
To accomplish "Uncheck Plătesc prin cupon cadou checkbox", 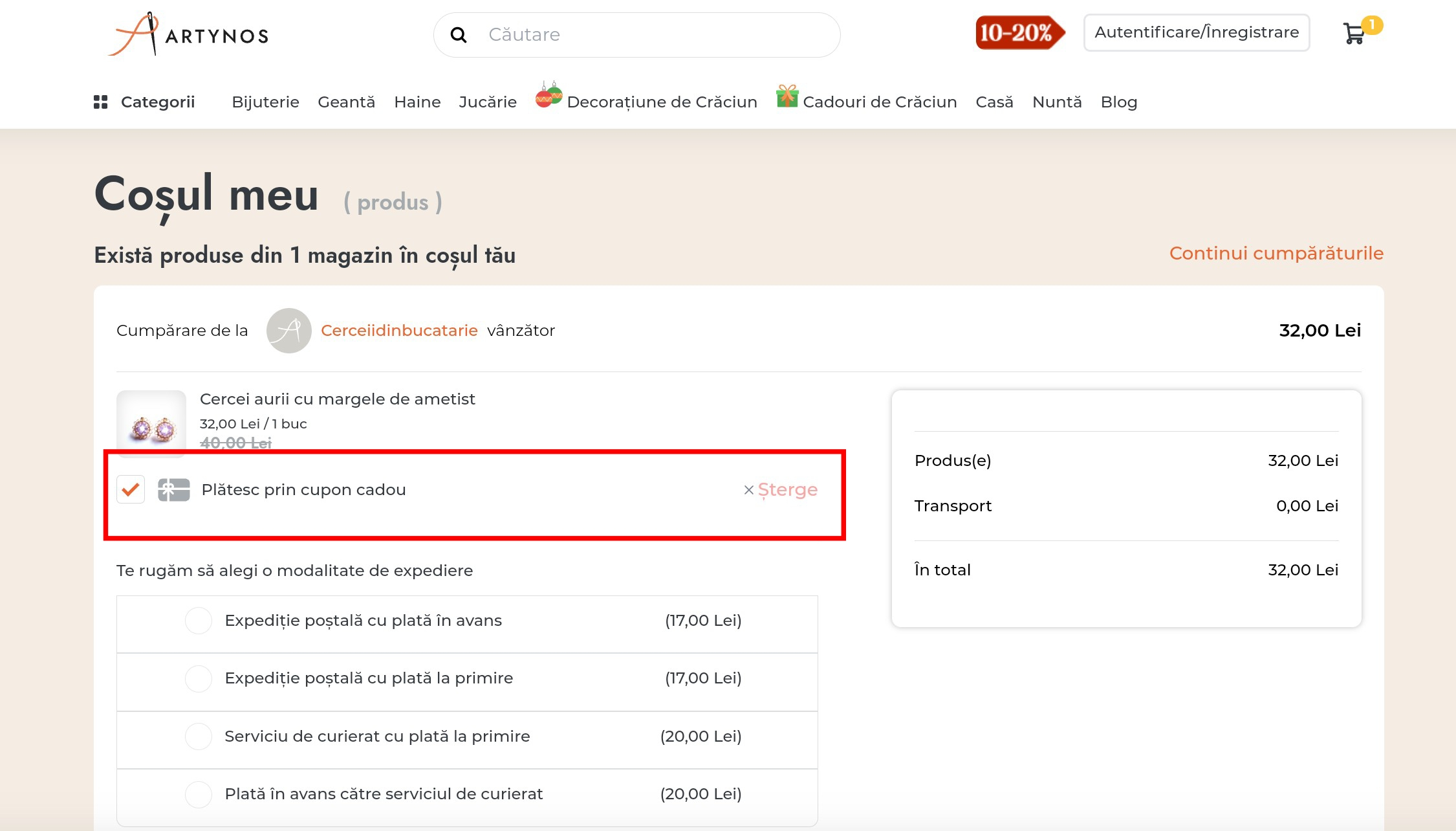I will pos(131,490).
